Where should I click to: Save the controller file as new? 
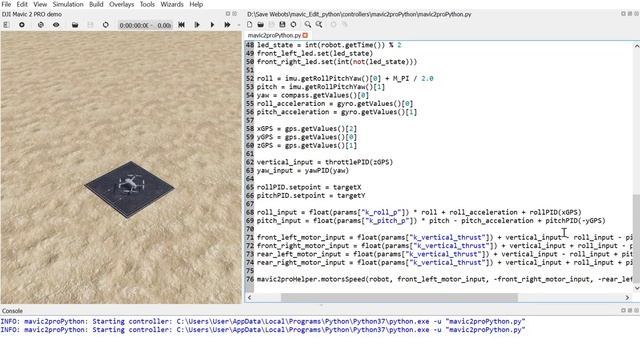[x=282, y=24]
